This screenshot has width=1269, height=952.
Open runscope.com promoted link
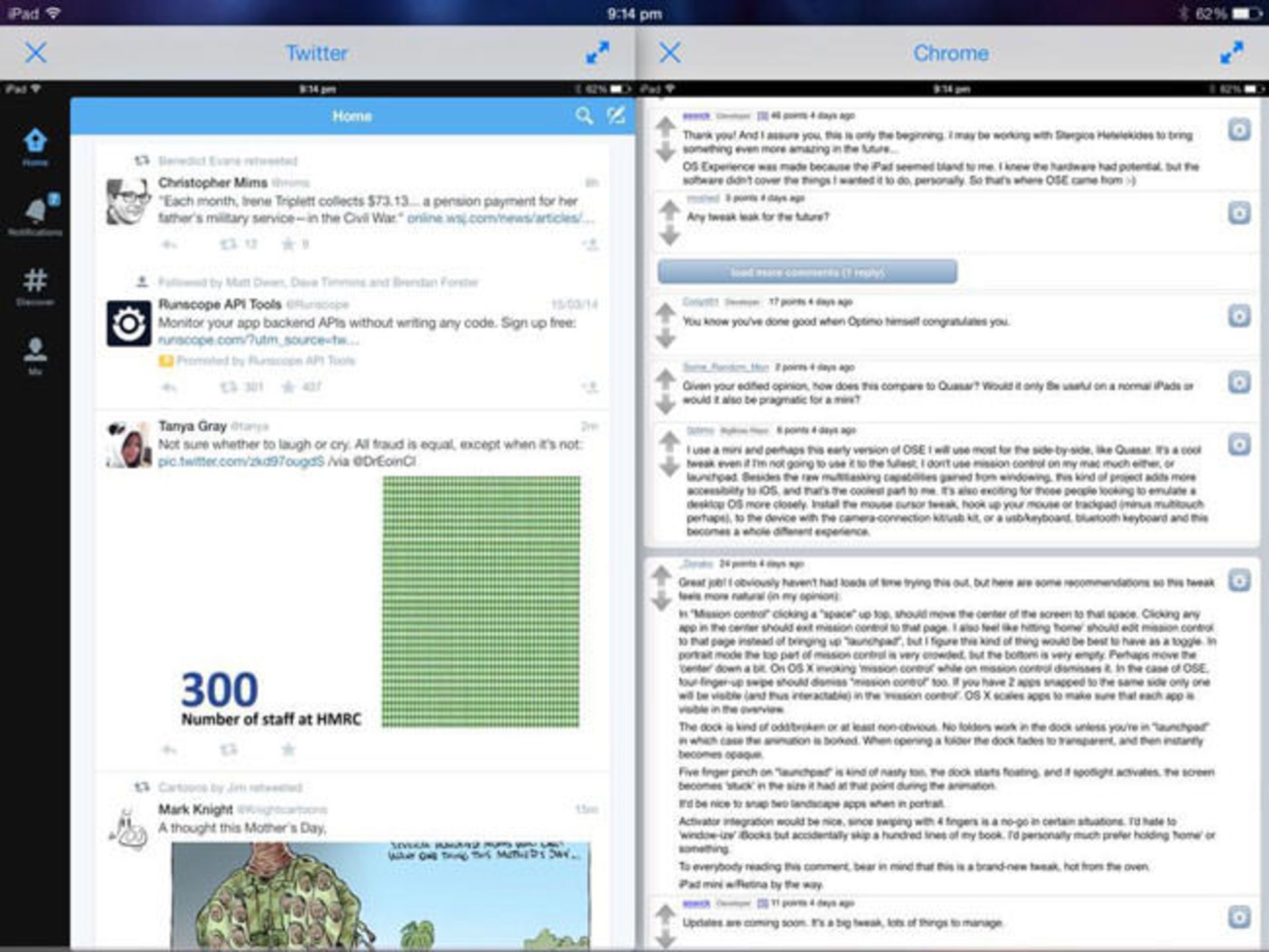[x=258, y=340]
